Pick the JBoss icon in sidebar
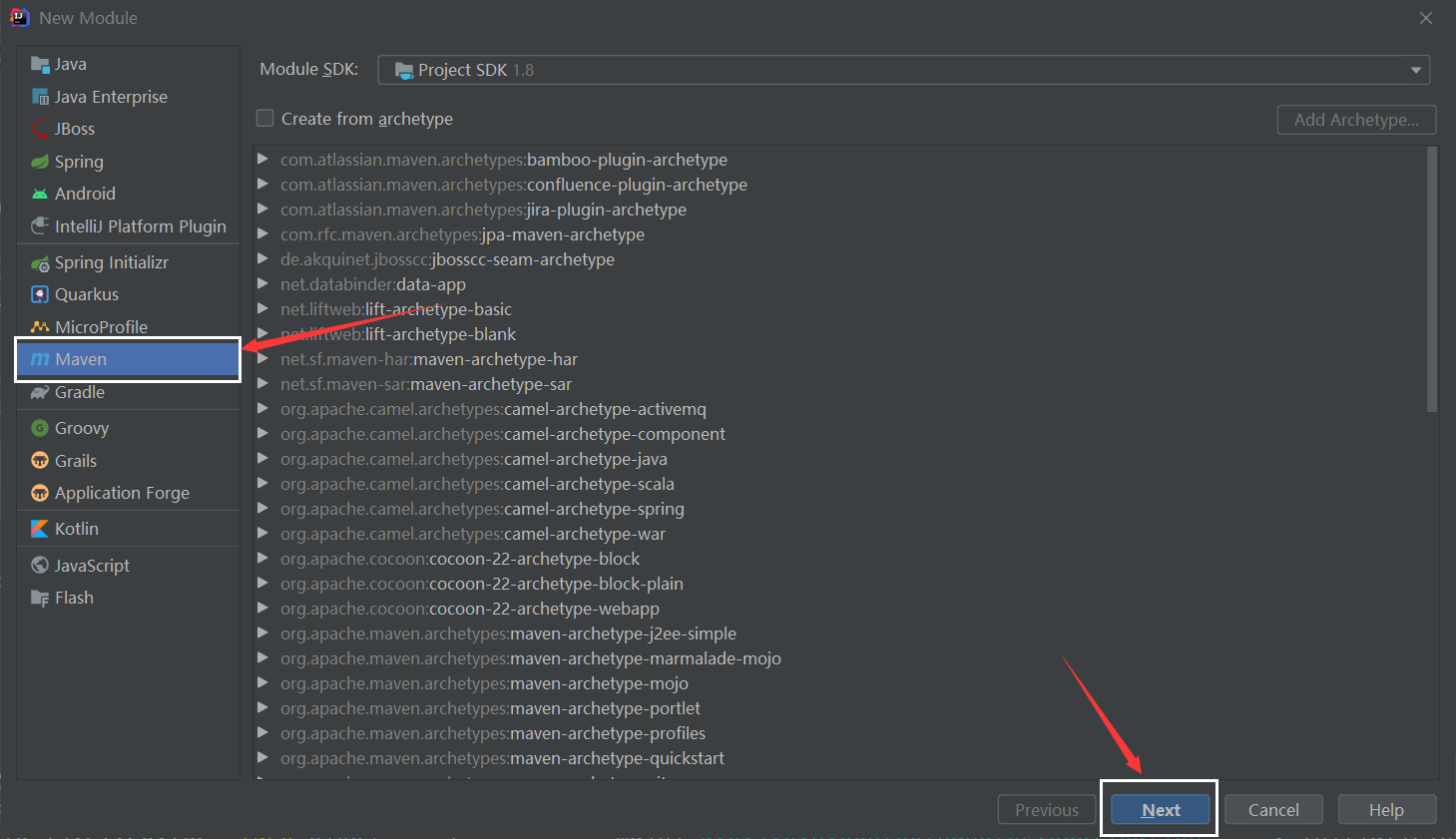 pyautogui.click(x=40, y=129)
